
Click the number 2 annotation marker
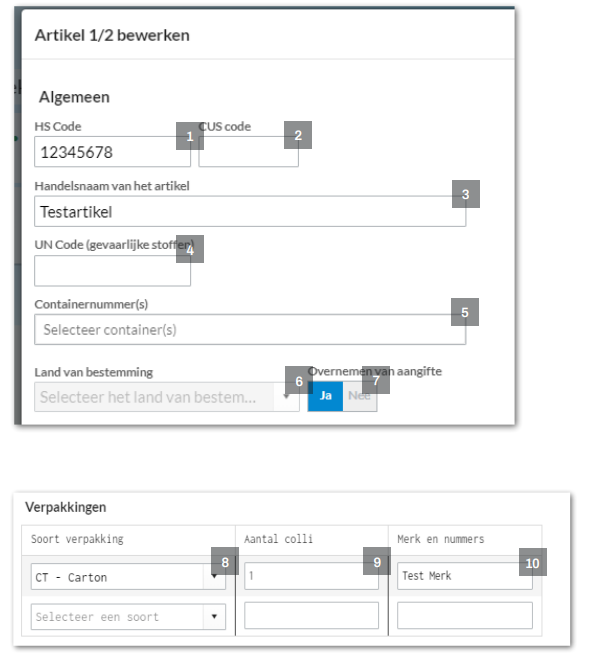298,135
